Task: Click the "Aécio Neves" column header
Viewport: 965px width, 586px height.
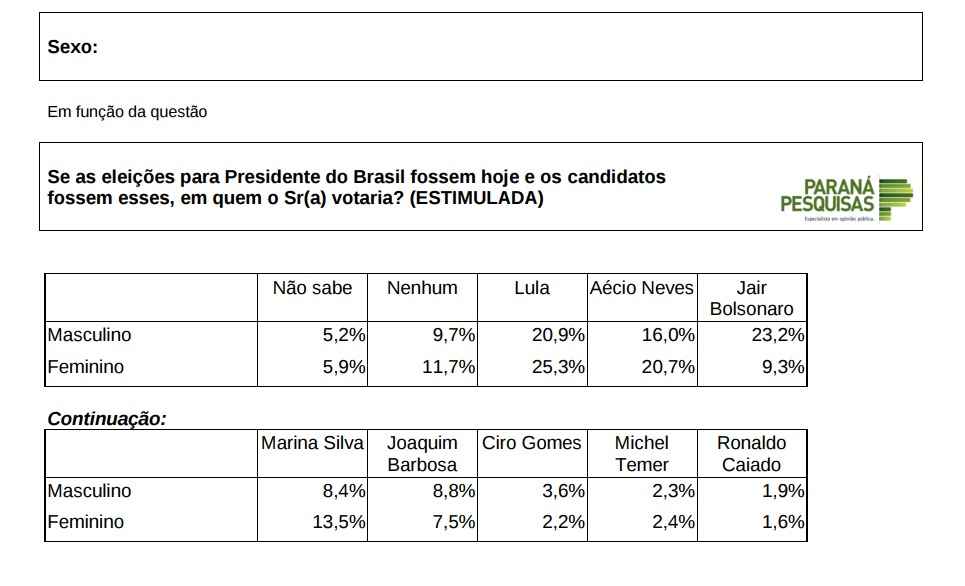Action: coord(642,288)
